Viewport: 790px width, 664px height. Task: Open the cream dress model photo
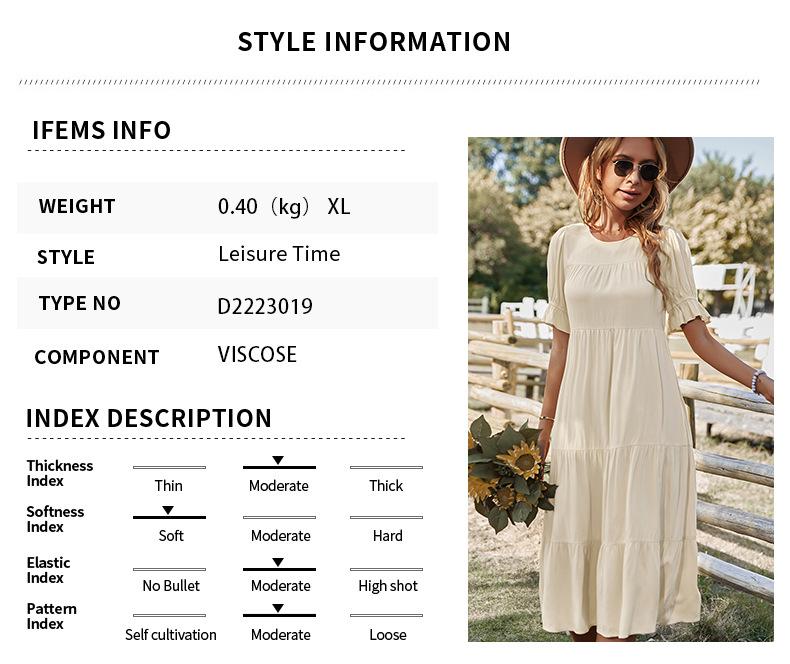[x=620, y=389]
